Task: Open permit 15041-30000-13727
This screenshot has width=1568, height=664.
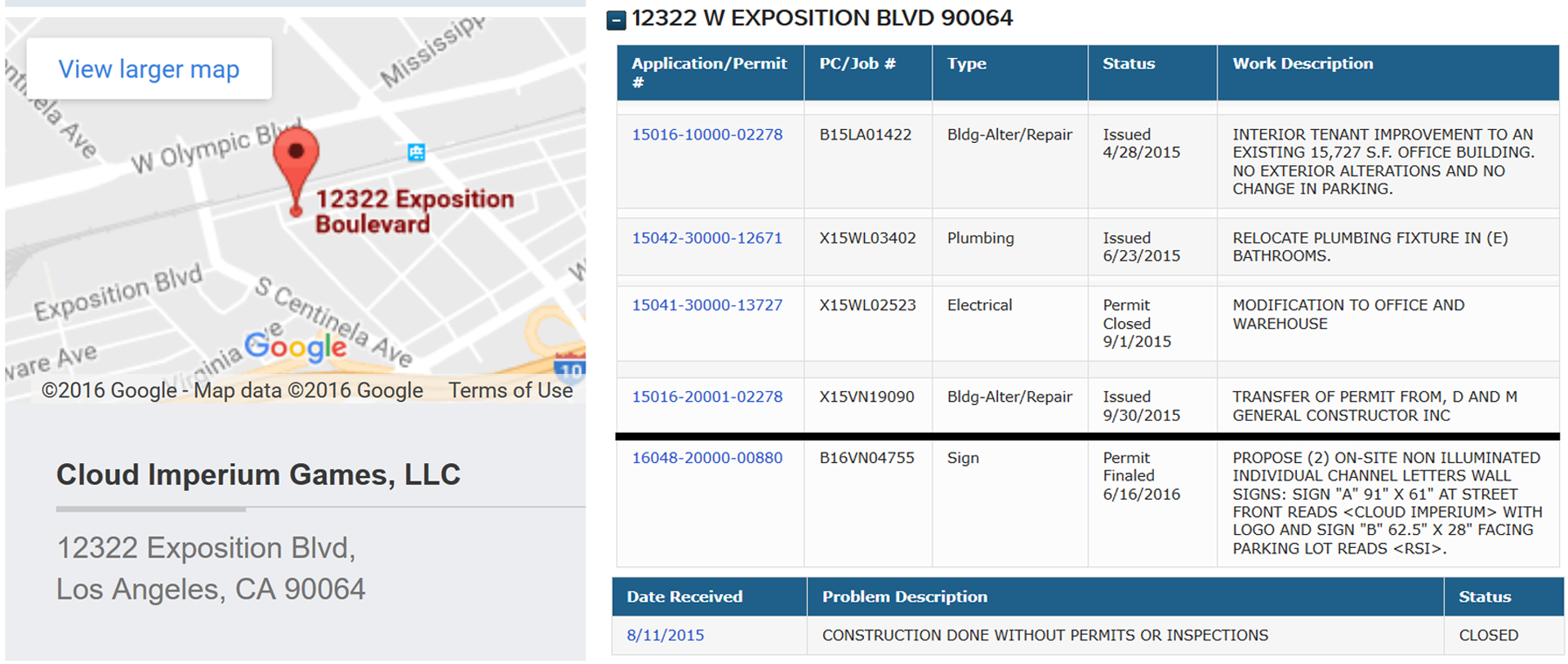Action: coord(706,305)
